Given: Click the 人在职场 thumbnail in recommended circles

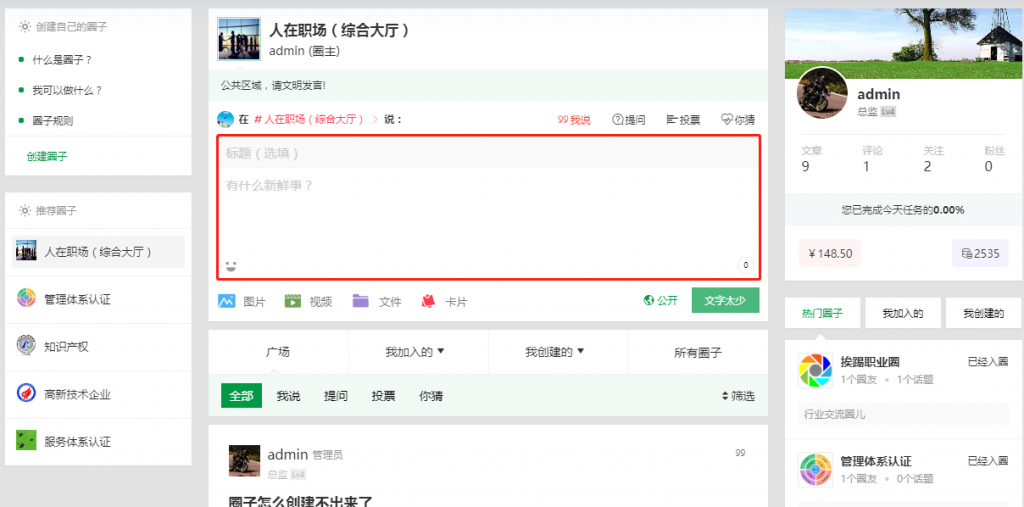Looking at the screenshot, I should pos(26,252).
